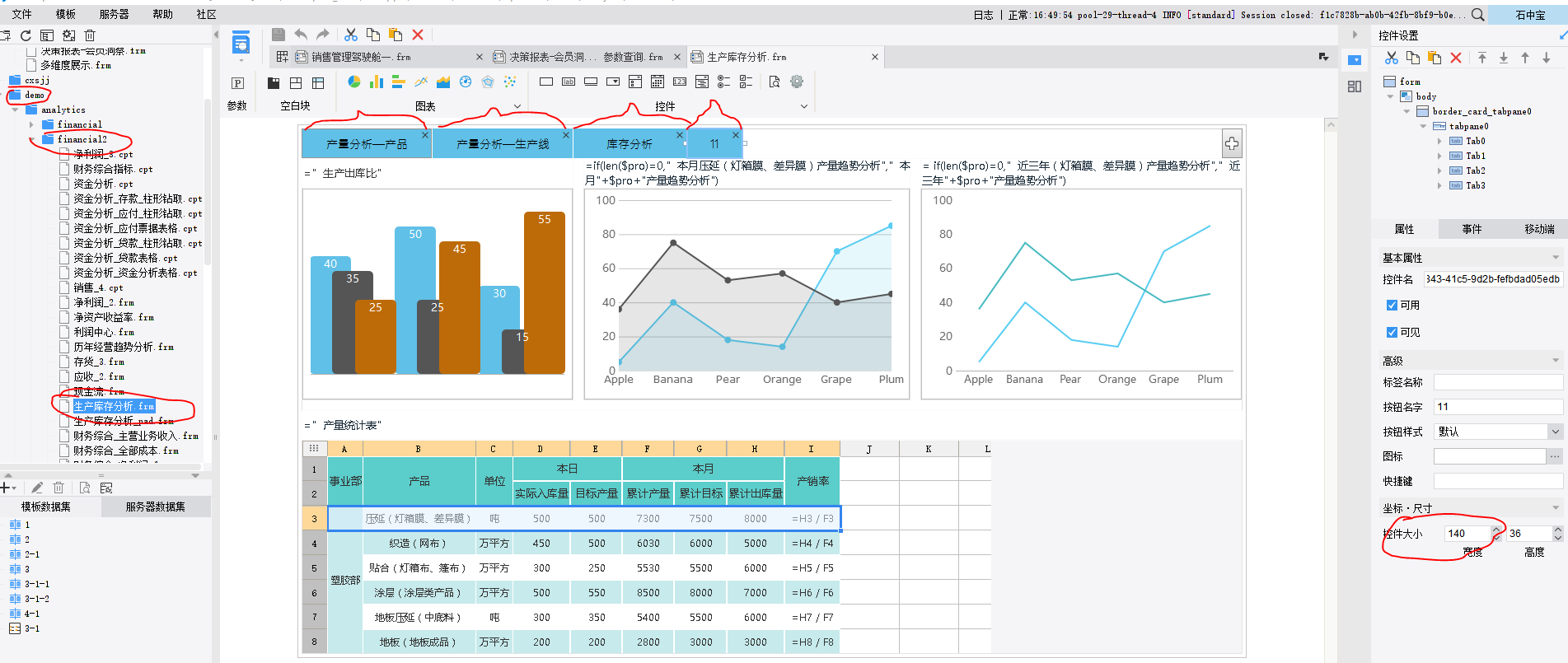Select the 库存分析 canvas tab
Image resolution: width=1568 pixels, height=663 pixels.
point(630,144)
